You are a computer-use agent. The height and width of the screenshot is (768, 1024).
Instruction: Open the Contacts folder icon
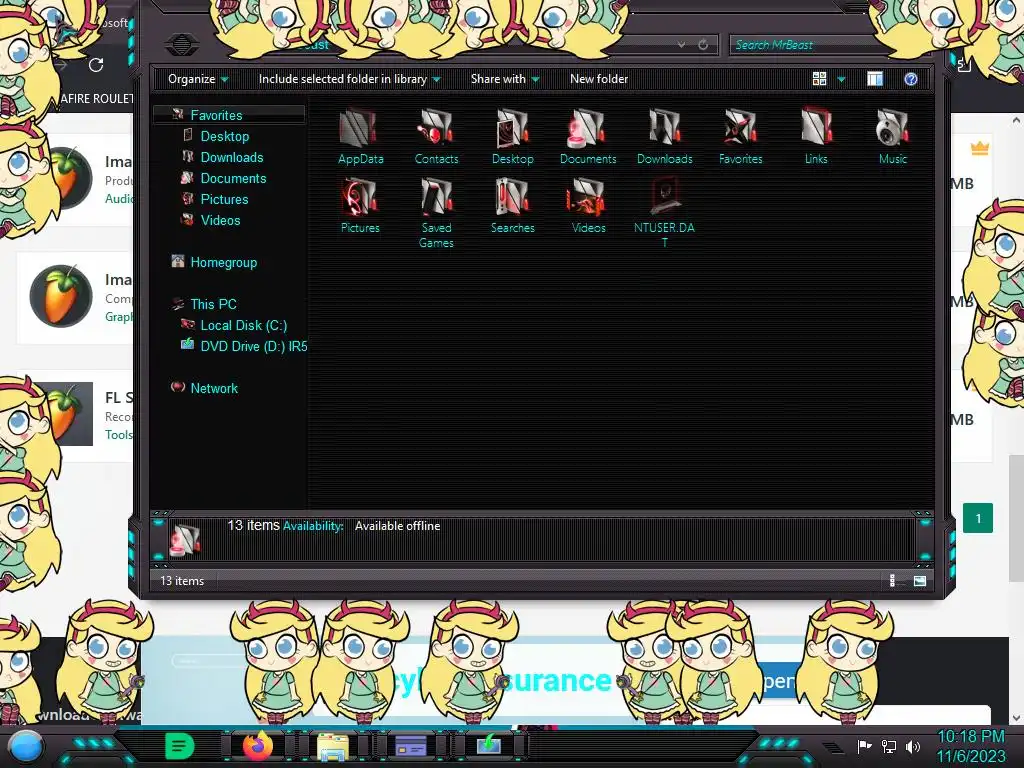(x=436, y=128)
